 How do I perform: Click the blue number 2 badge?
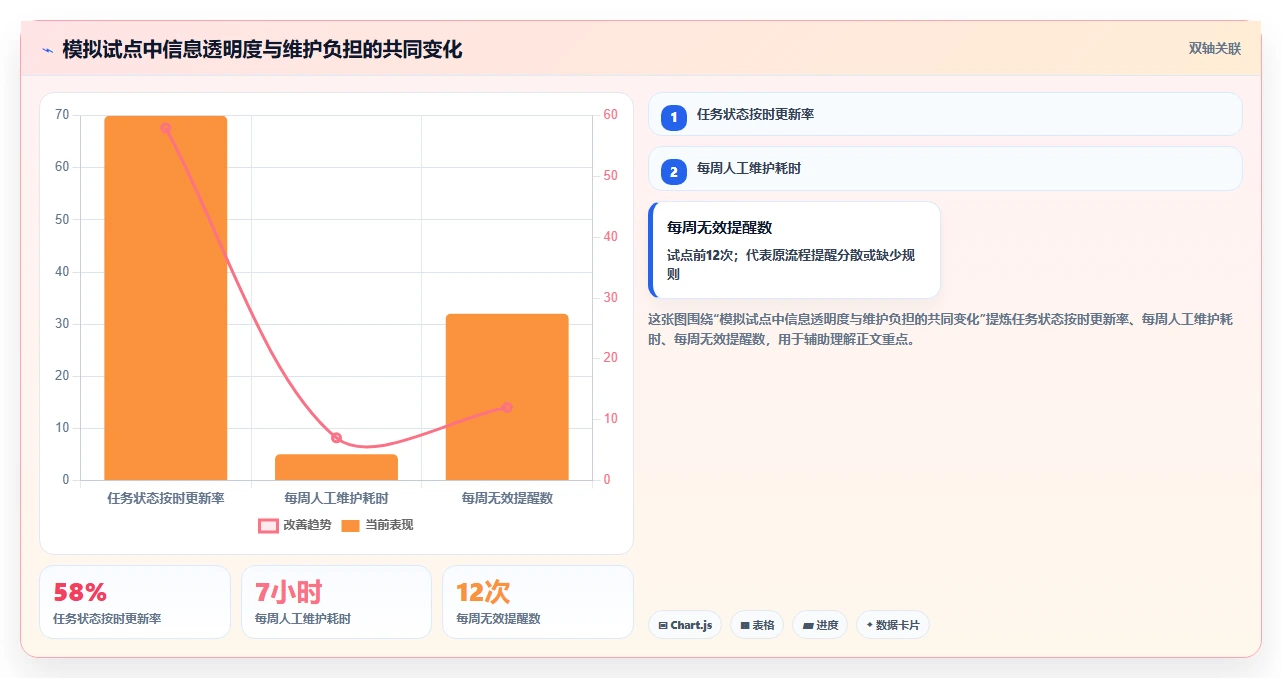point(674,172)
